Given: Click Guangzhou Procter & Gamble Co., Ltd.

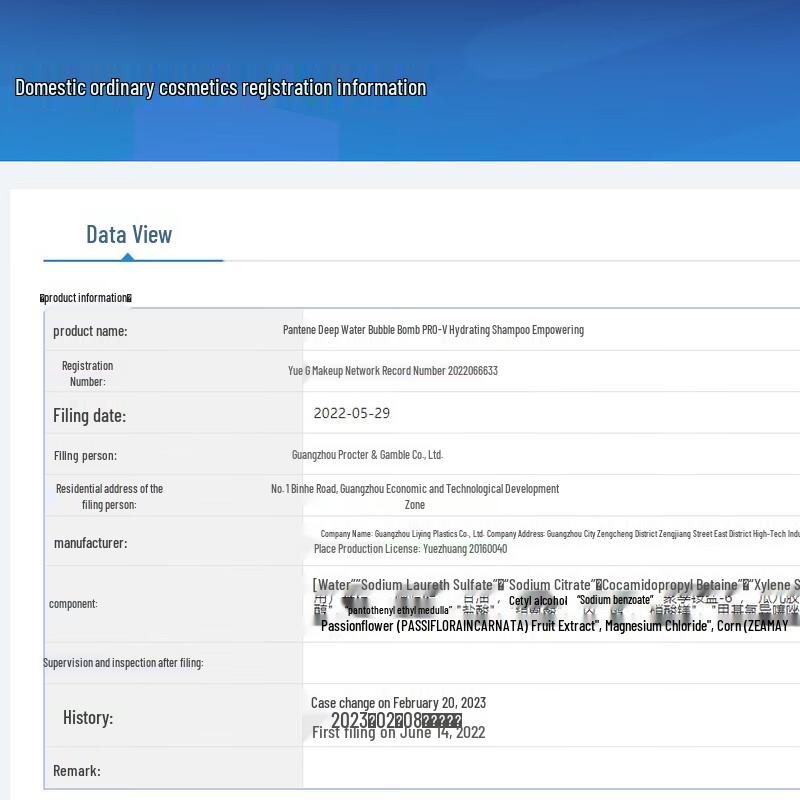Looking at the screenshot, I should pyautogui.click(x=367, y=455).
